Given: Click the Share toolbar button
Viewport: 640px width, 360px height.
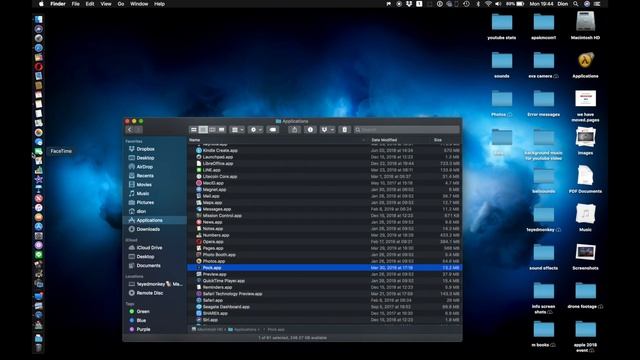Looking at the screenshot, I should click(x=294, y=130).
